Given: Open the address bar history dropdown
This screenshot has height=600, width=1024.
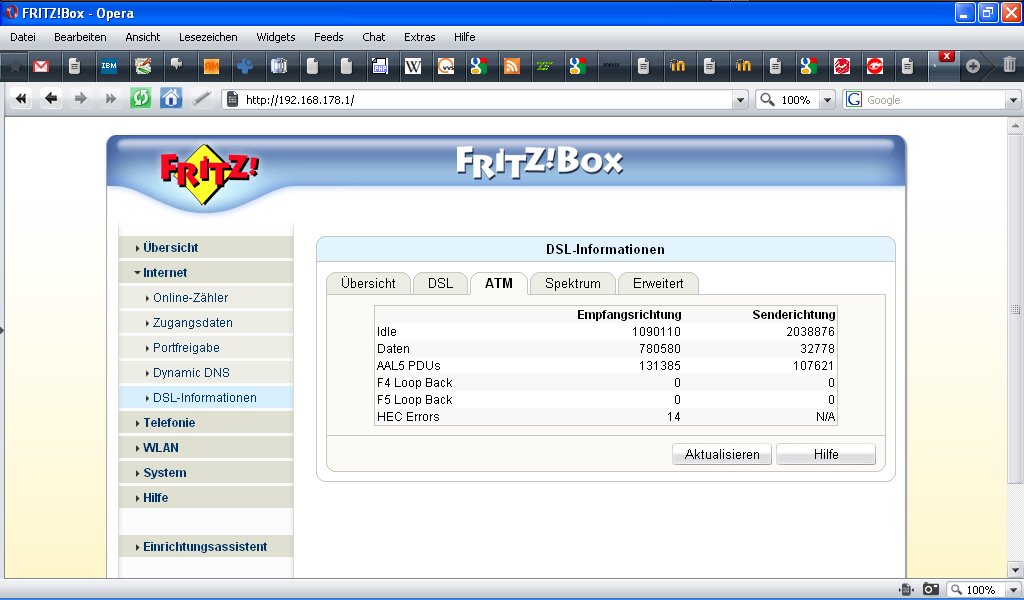Looking at the screenshot, I should (x=740, y=100).
